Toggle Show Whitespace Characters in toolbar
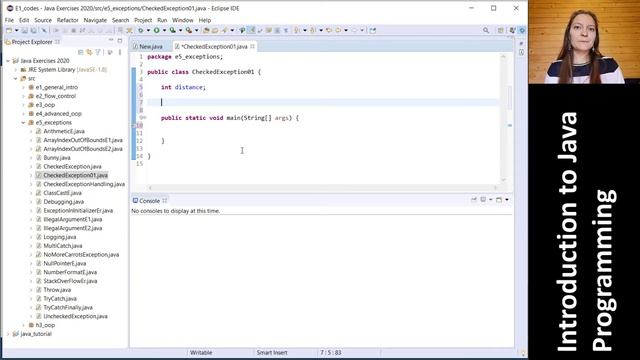The height and width of the screenshot is (360, 640). [286, 30]
